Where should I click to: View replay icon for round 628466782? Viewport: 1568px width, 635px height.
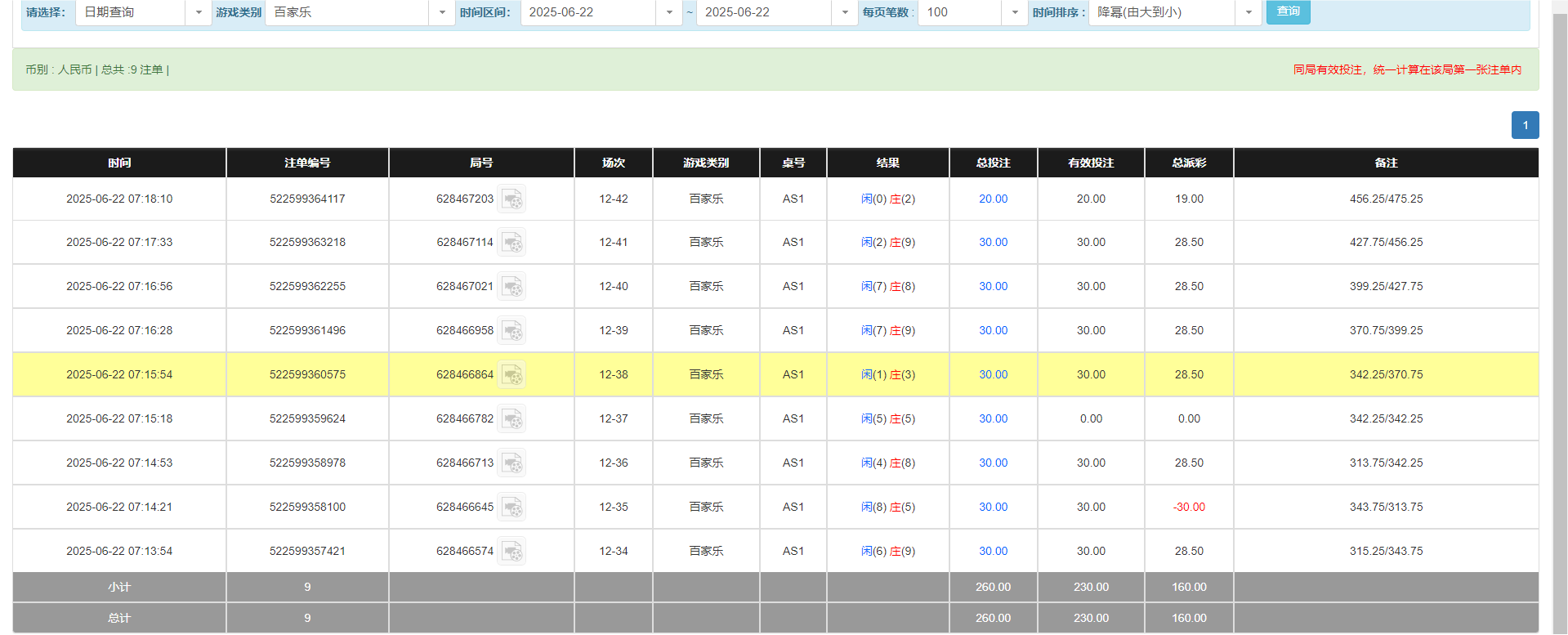[511, 419]
